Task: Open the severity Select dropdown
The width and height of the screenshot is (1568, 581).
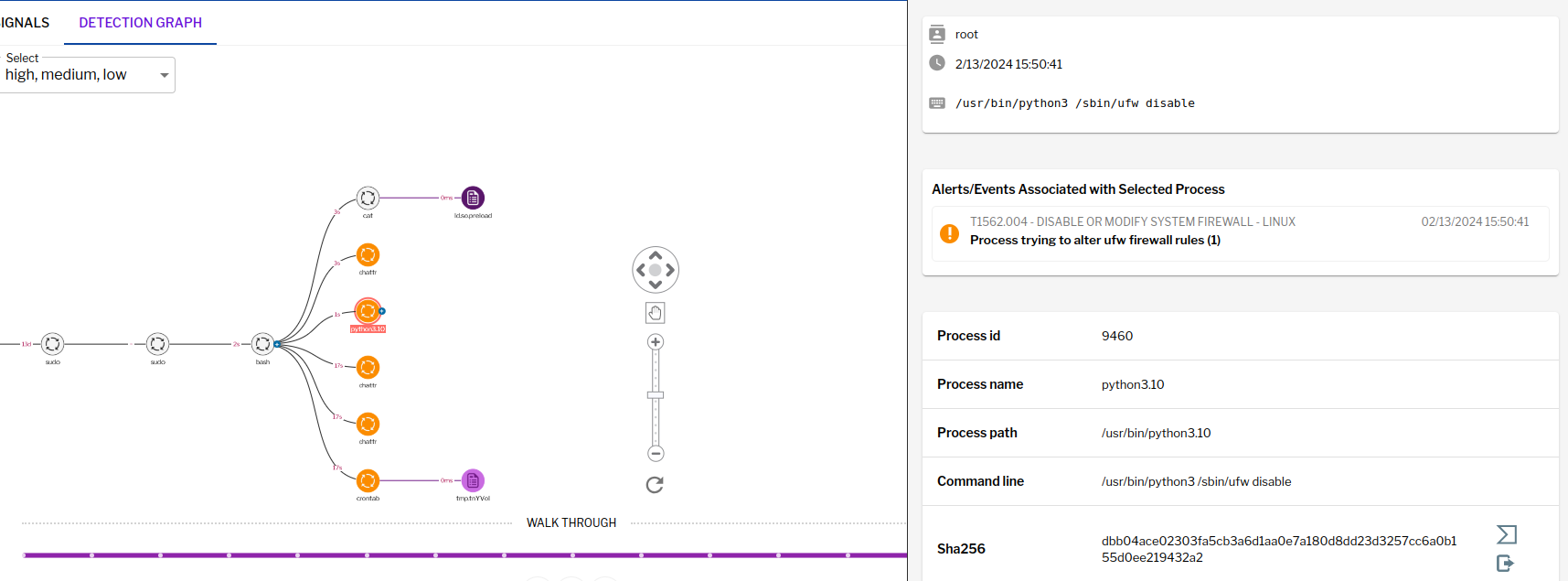Action: point(87,75)
